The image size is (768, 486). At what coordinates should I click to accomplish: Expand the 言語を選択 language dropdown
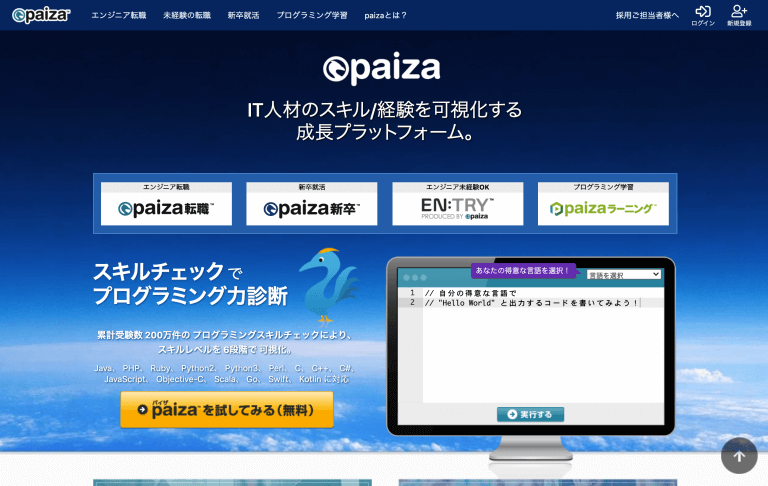pos(624,275)
